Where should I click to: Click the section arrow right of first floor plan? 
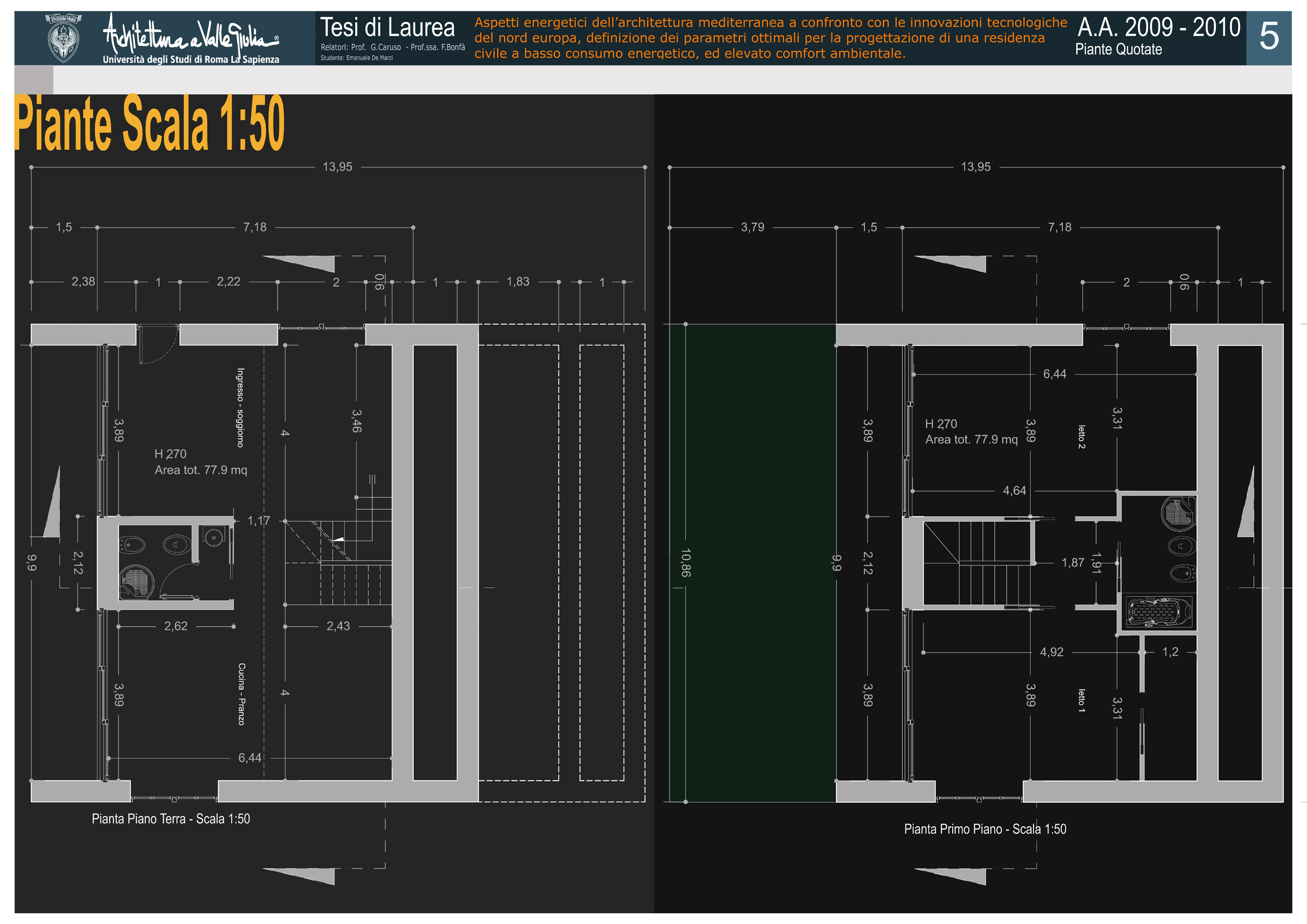[x=1245, y=502]
